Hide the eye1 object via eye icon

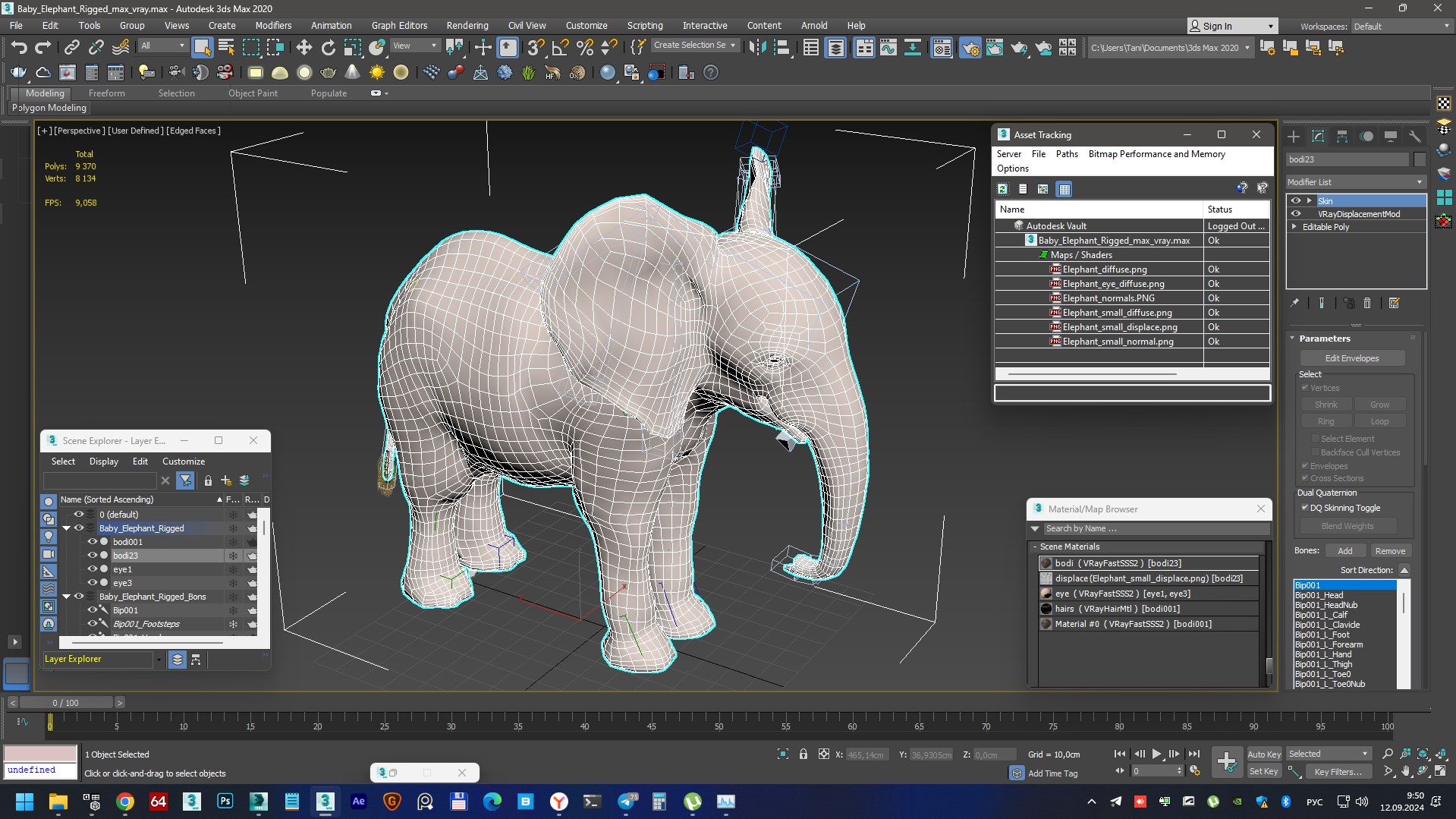(92, 569)
